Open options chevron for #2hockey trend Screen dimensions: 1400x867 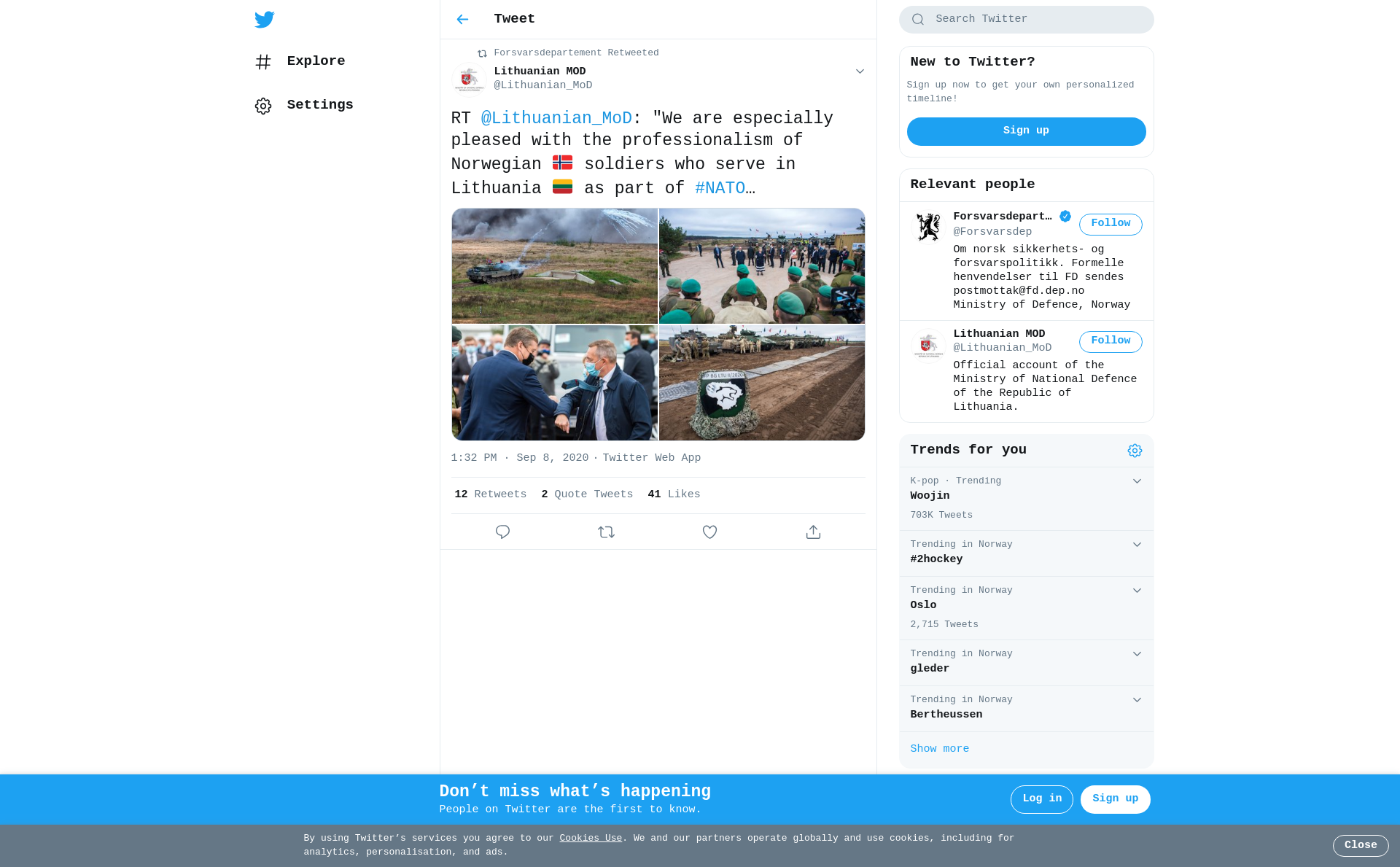(x=1137, y=545)
